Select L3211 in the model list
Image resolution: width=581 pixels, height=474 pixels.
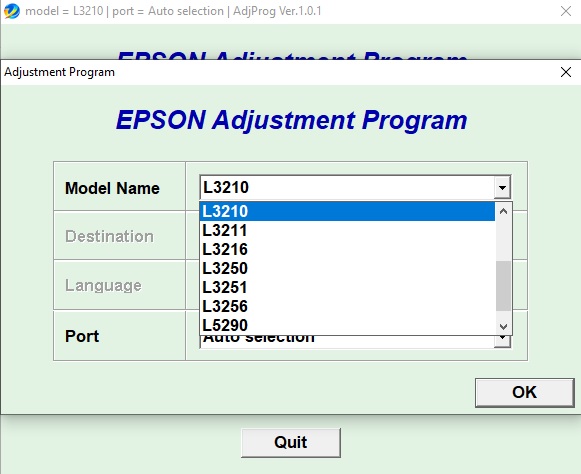click(347, 231)
